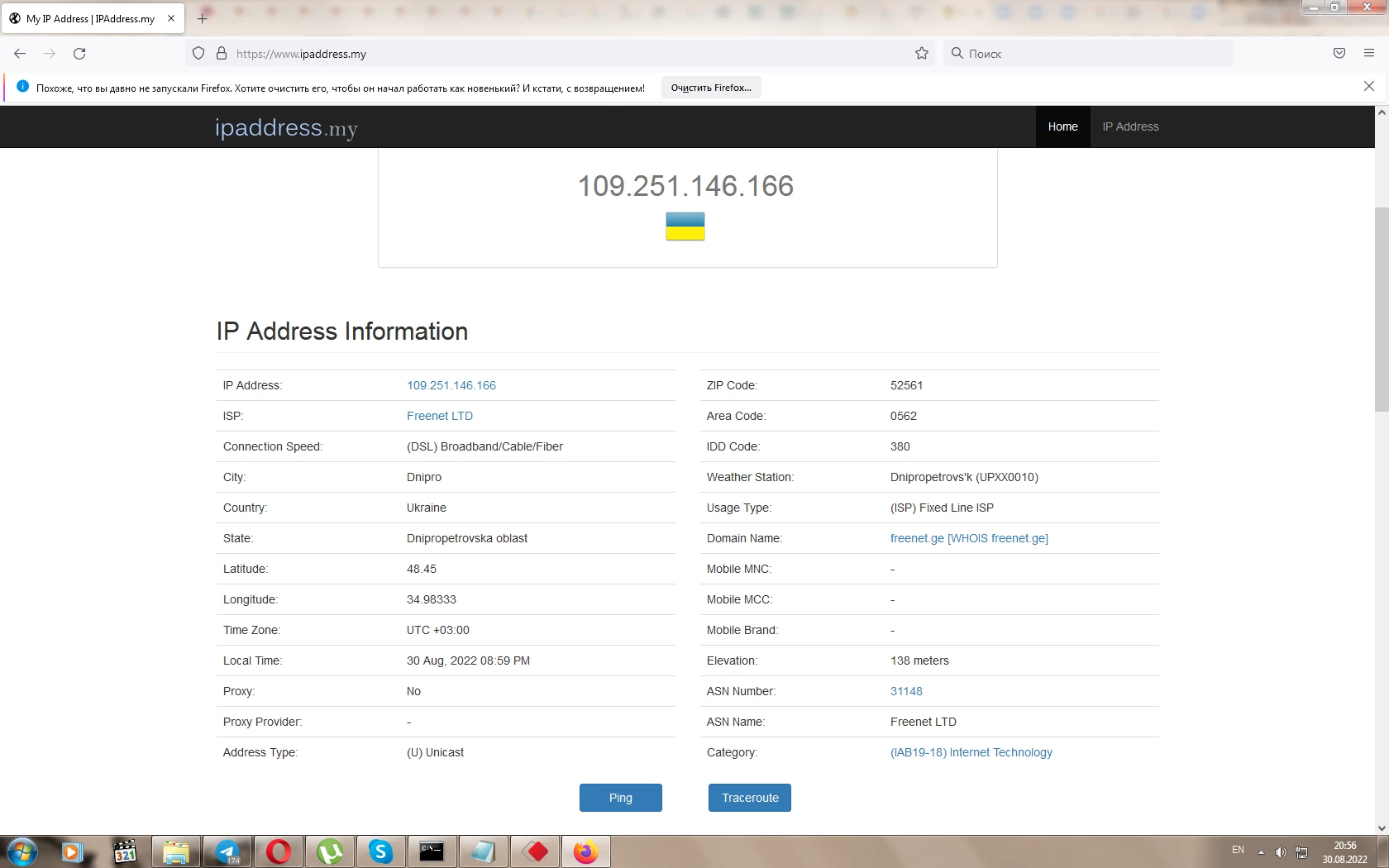Click the Local Time value 30 Aug, 2022

point(468,661)
